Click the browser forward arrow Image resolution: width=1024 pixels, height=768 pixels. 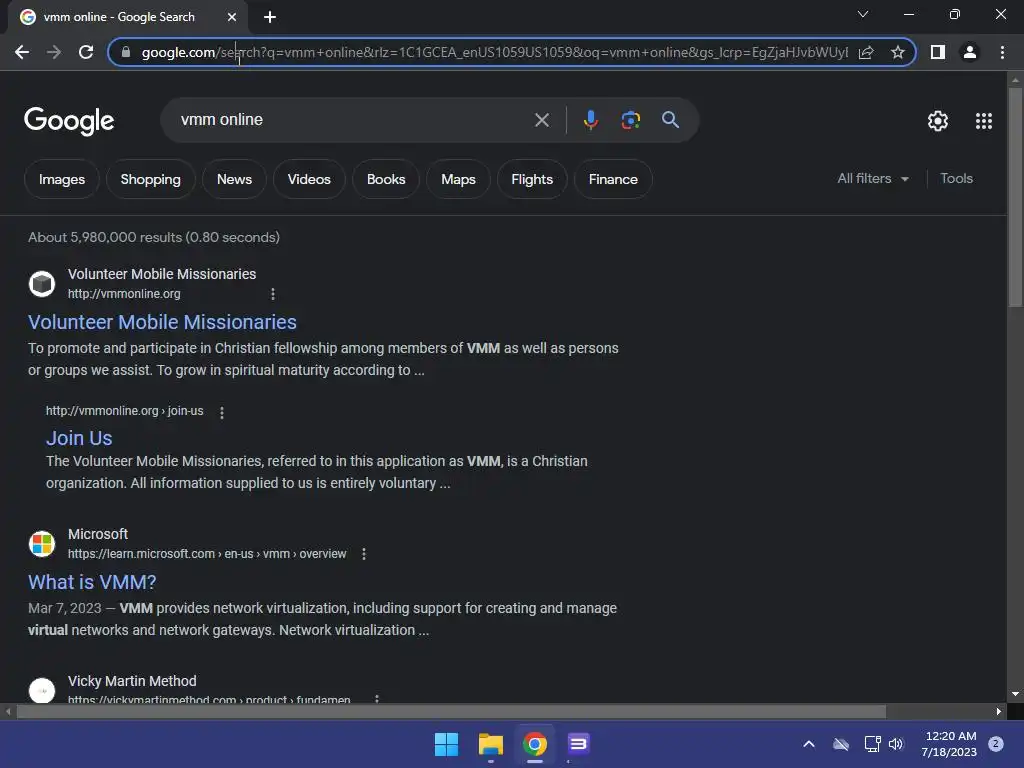tap(54, 52)
